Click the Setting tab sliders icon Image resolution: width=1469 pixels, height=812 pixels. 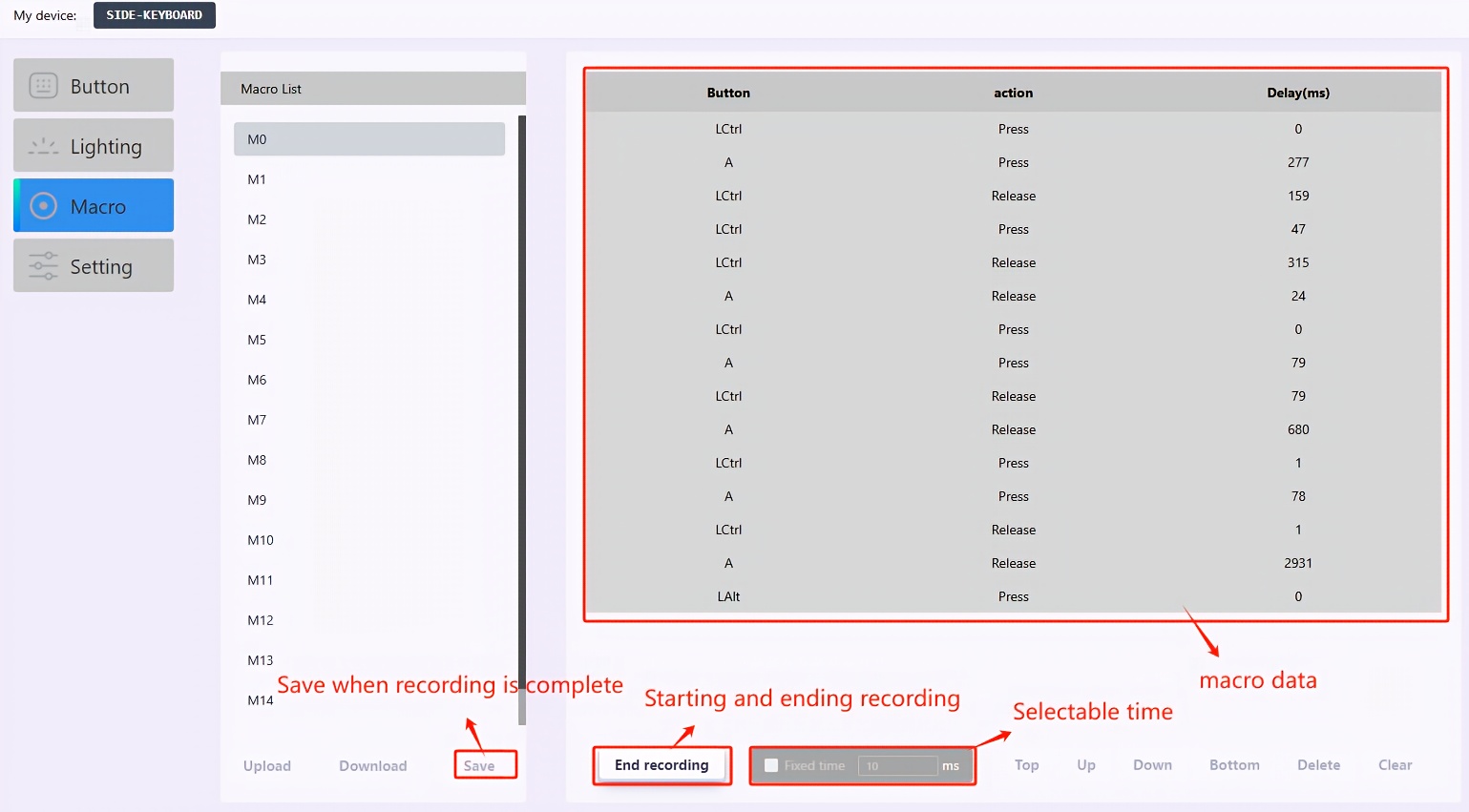click(44, 266)
